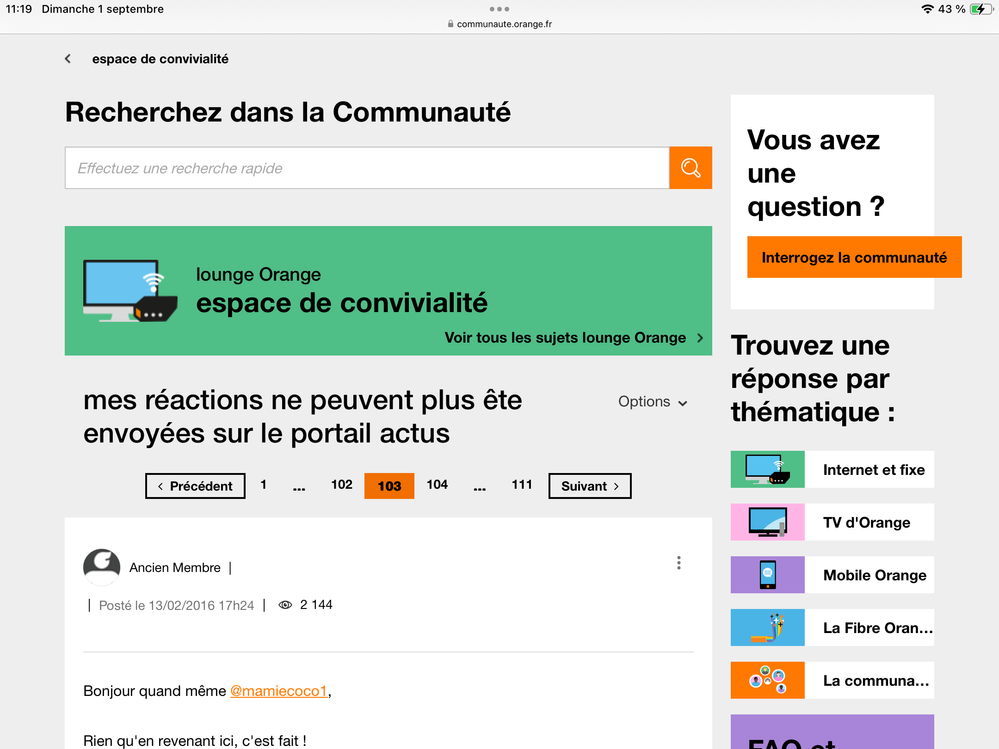This screenshot has height=749, width=999.
Task: Click the purple FAQ card at the bottom
Action: click(832, 731)
